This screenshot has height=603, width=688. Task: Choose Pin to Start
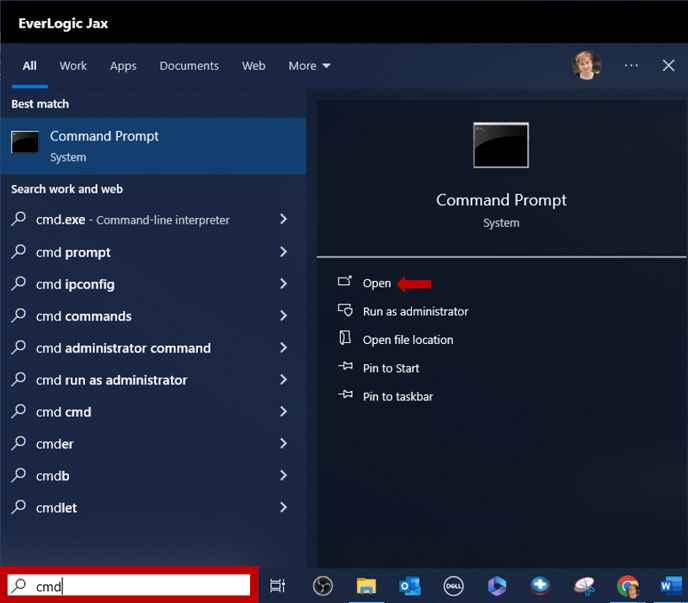391,368
